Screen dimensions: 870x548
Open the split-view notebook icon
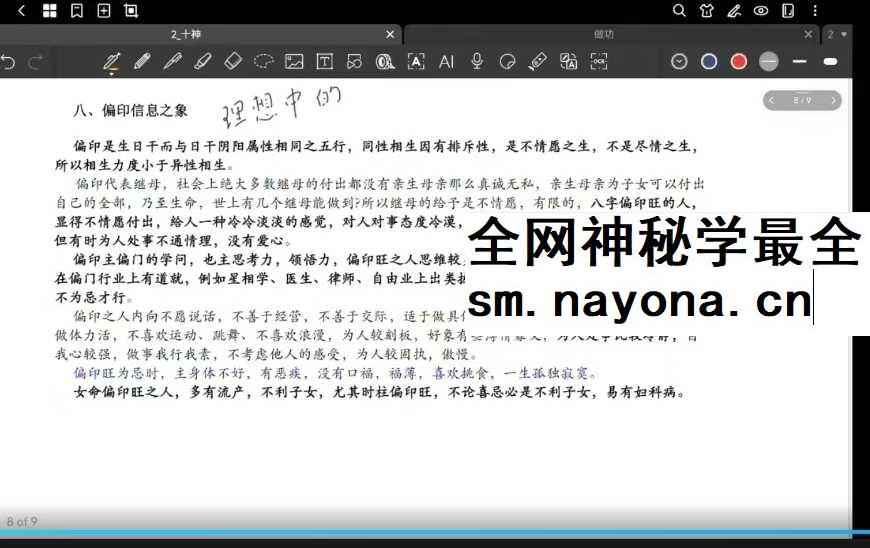click(x=788, y=11)
